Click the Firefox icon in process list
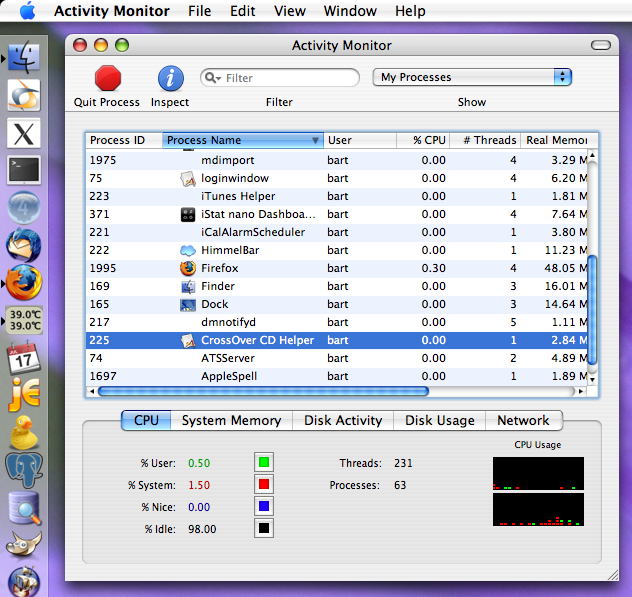The width and height of the screenshot is (632, 597). (x=187, y=268)
